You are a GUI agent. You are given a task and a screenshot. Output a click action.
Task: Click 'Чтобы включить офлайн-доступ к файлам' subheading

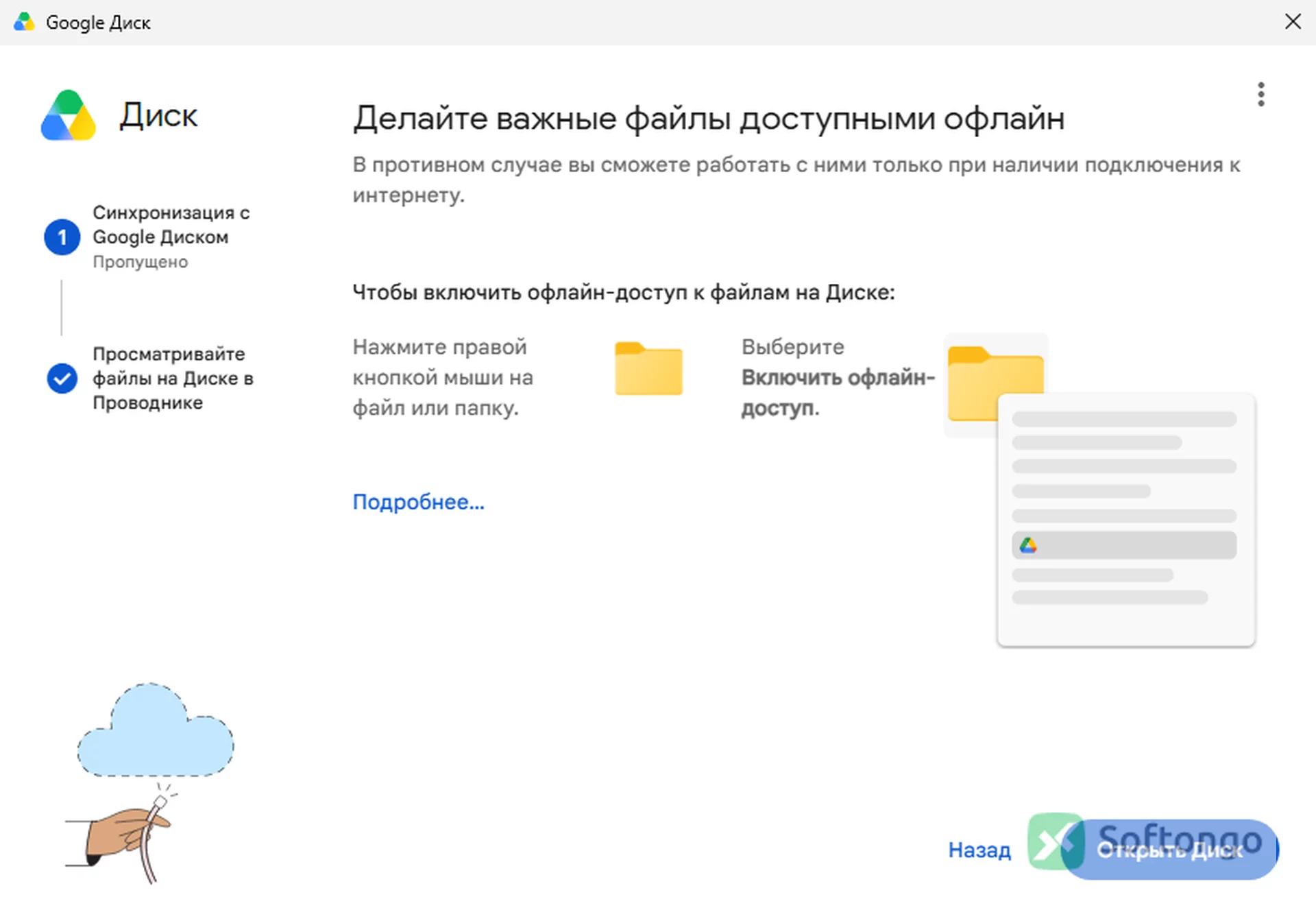624,292
